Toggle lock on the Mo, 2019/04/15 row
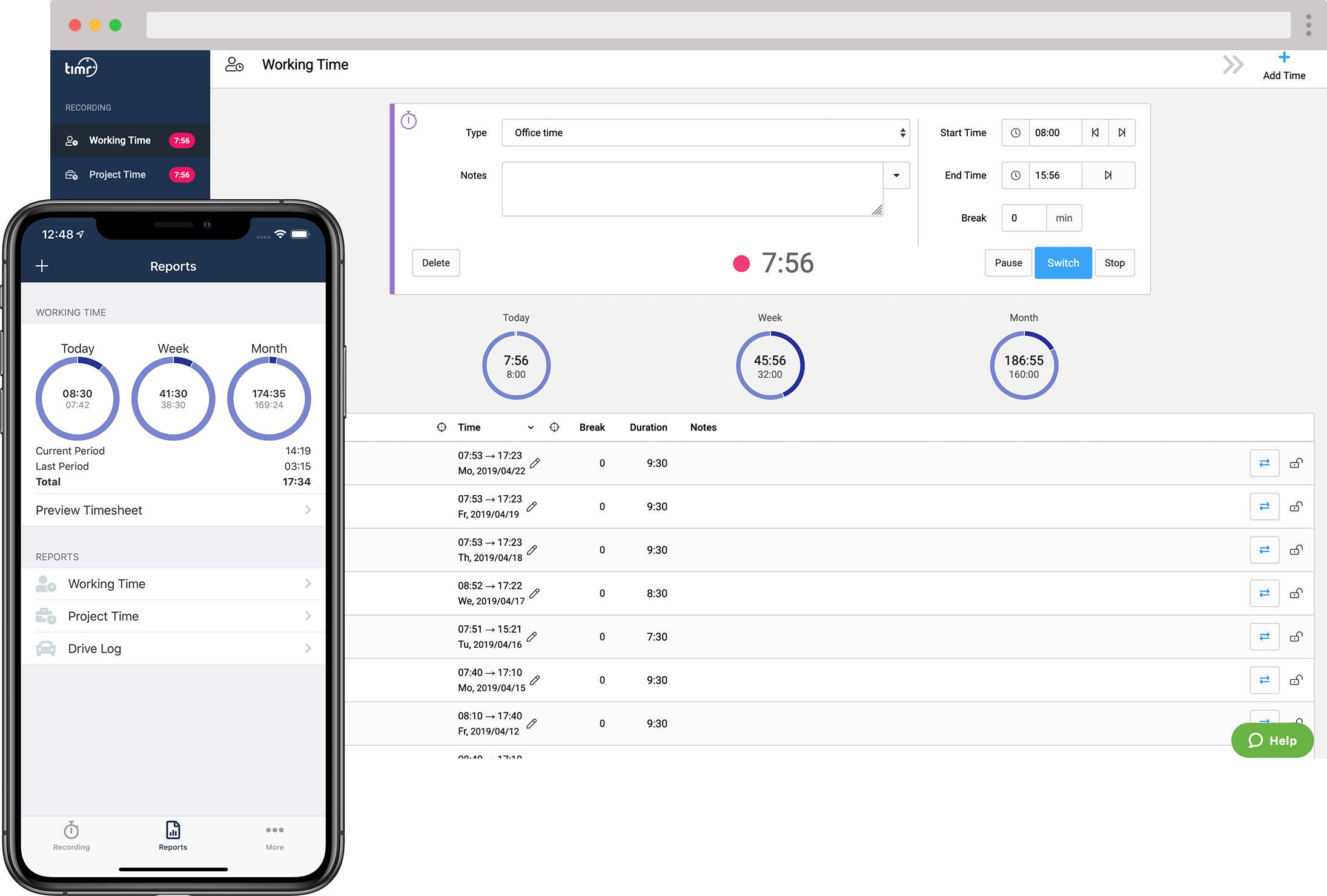 (1296, 680)
